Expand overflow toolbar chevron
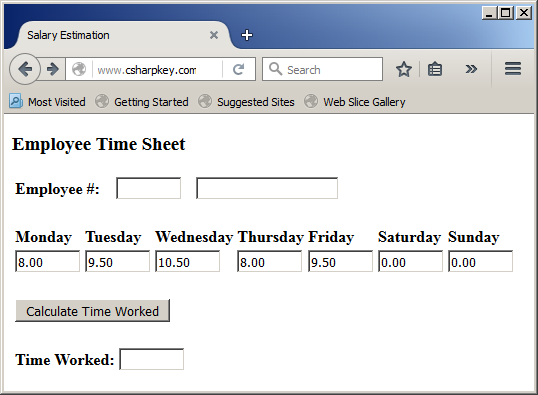Image resolution: width=538 pixels, height=395 pixels. point(471,69)
